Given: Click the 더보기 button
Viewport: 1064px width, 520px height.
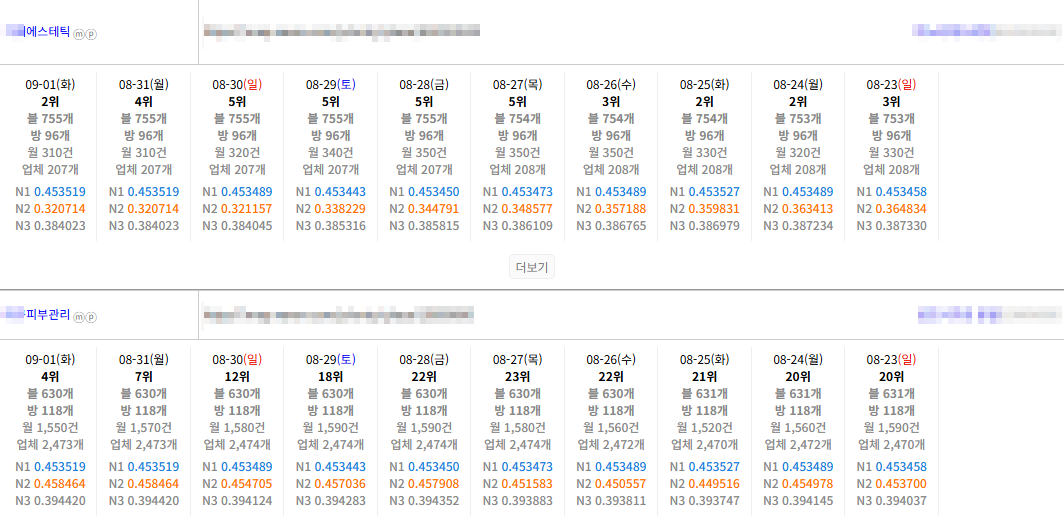Looking at the screenshot, I should click(532, 267).
